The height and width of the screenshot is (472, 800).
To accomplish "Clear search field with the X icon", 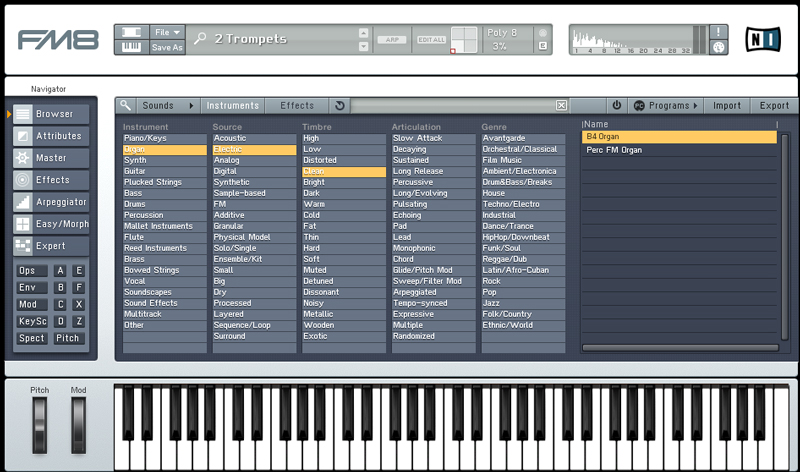I will 561,105.
